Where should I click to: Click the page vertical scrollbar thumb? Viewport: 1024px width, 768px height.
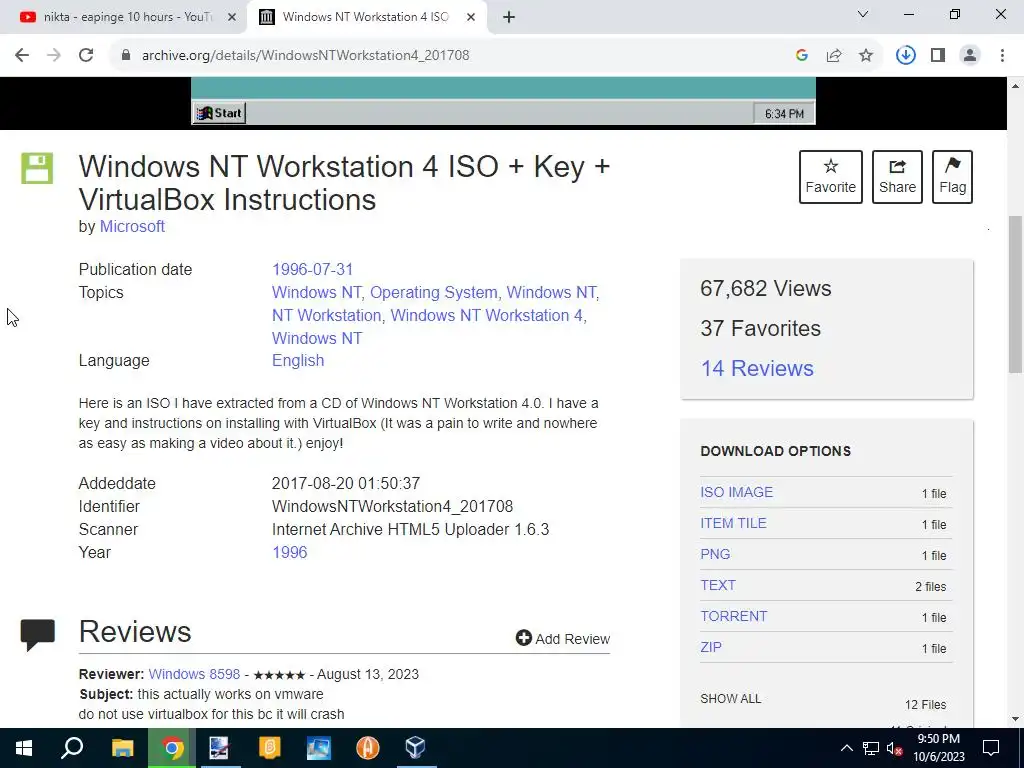click(x=1016, y=294)
